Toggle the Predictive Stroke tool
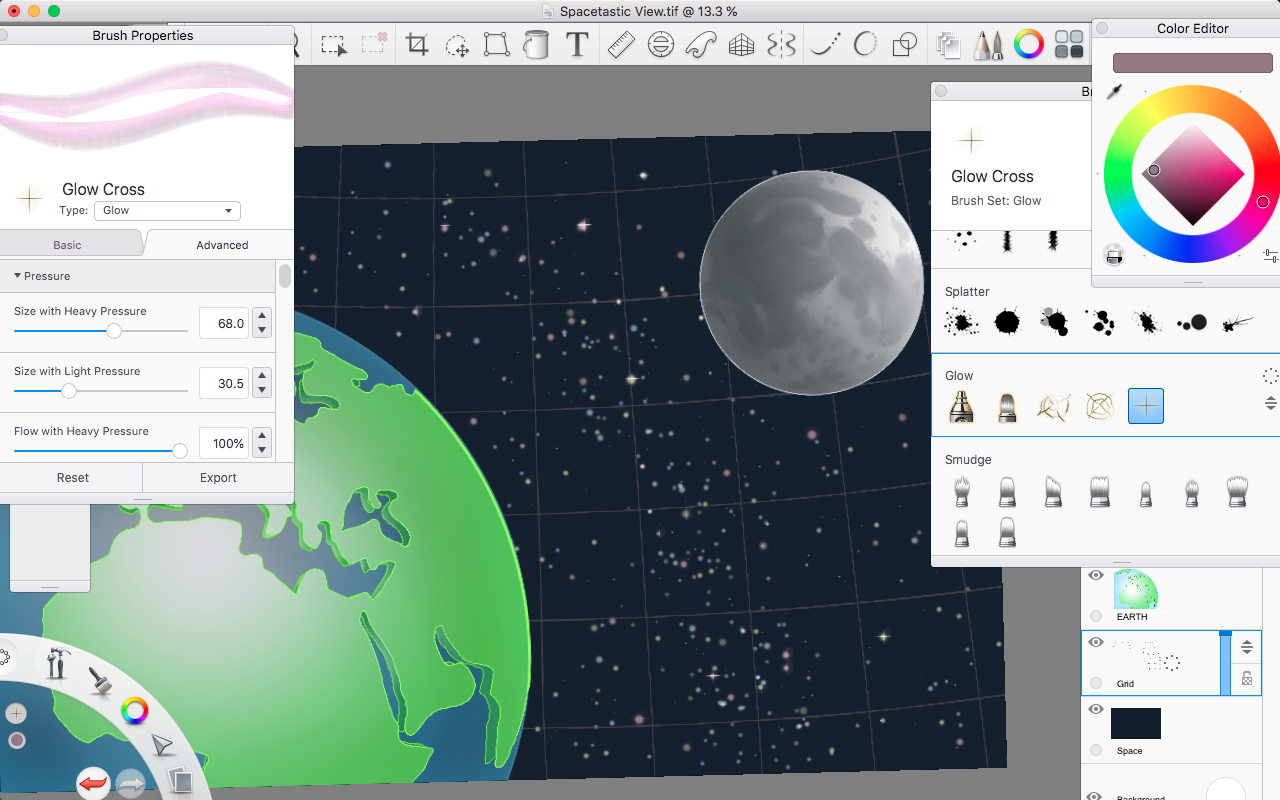Screen dimensions: 1280x800 (x=865, y=45)
